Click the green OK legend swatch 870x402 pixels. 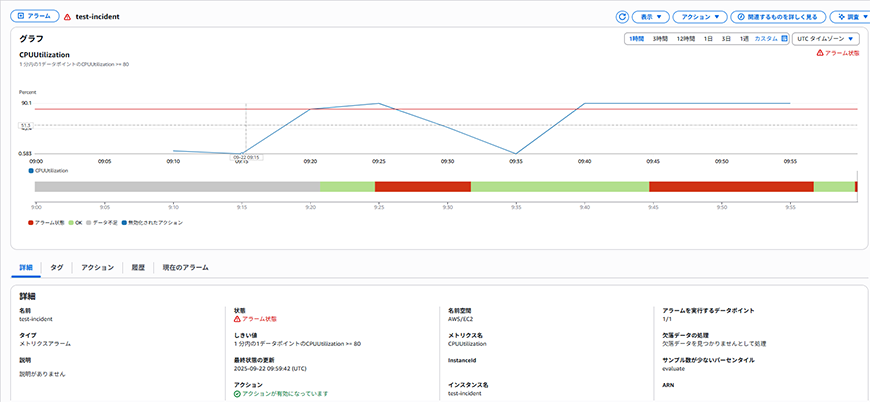coord(71,222)
